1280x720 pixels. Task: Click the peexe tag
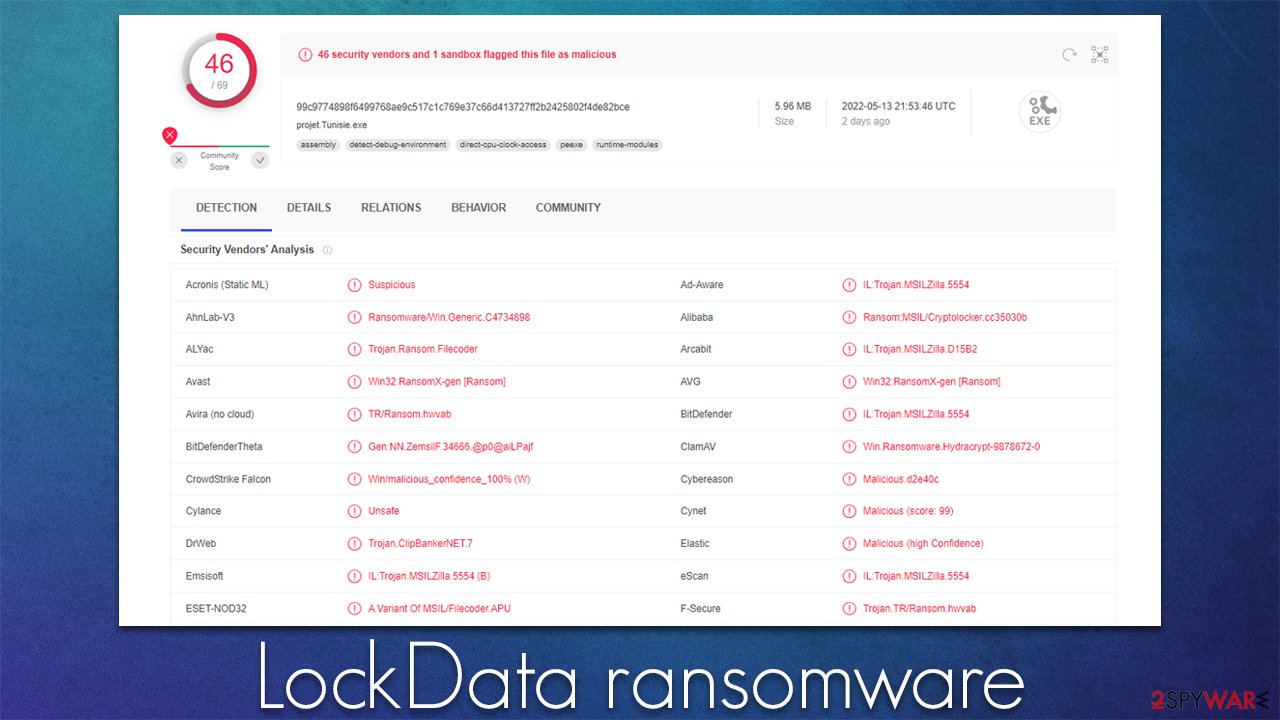[x=571, y=145]
